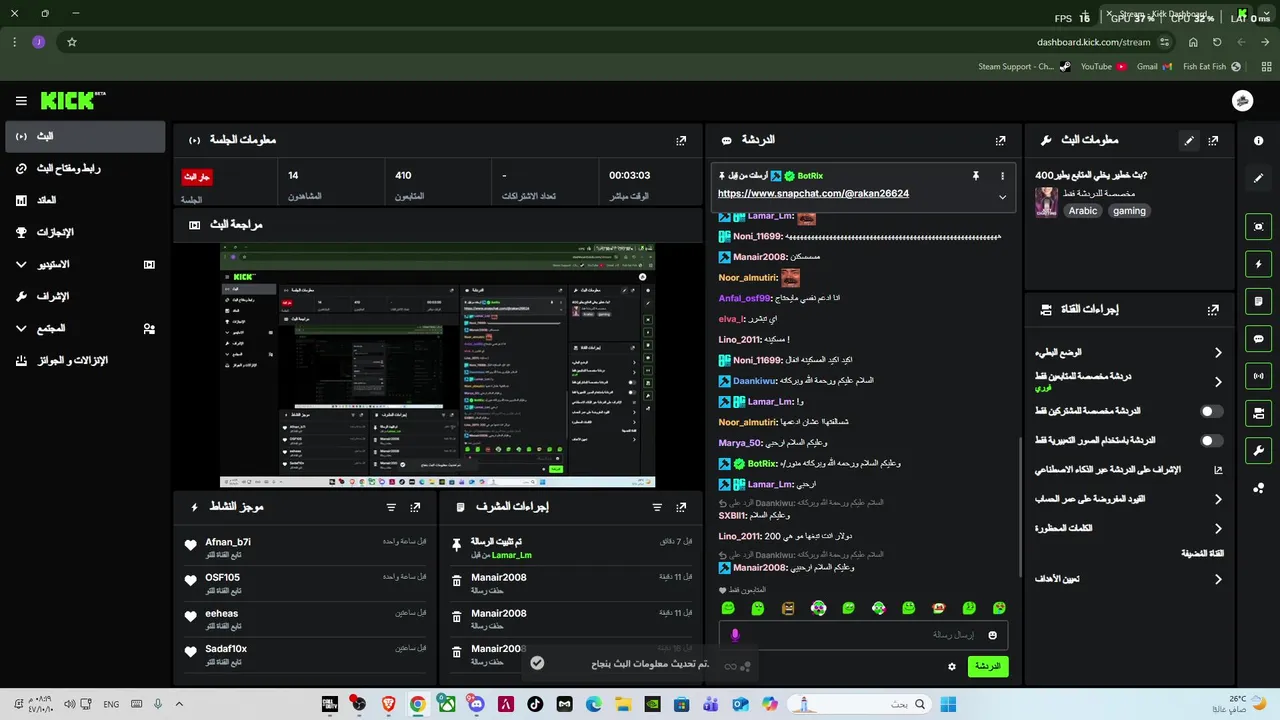
Task: Pop out the moderator actions panel
Action: click(x=682, y=508)
